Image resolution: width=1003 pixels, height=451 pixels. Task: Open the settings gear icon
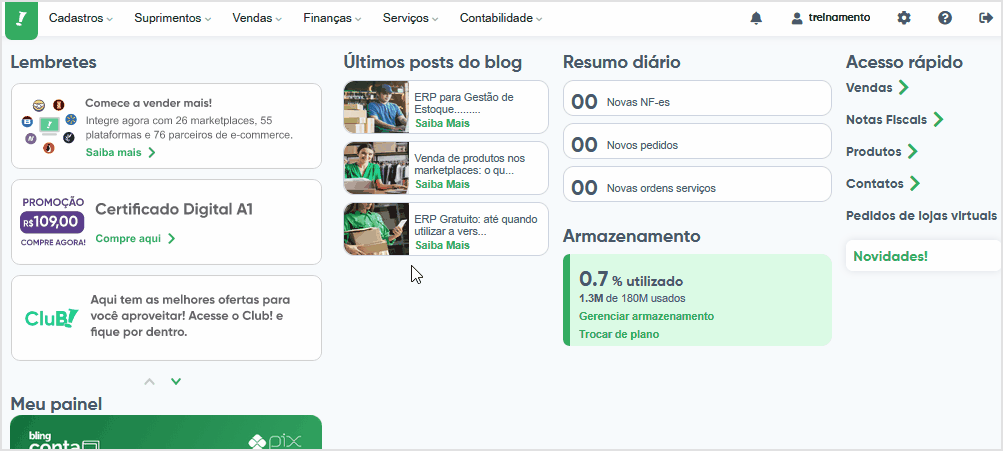tap(904, 18)
